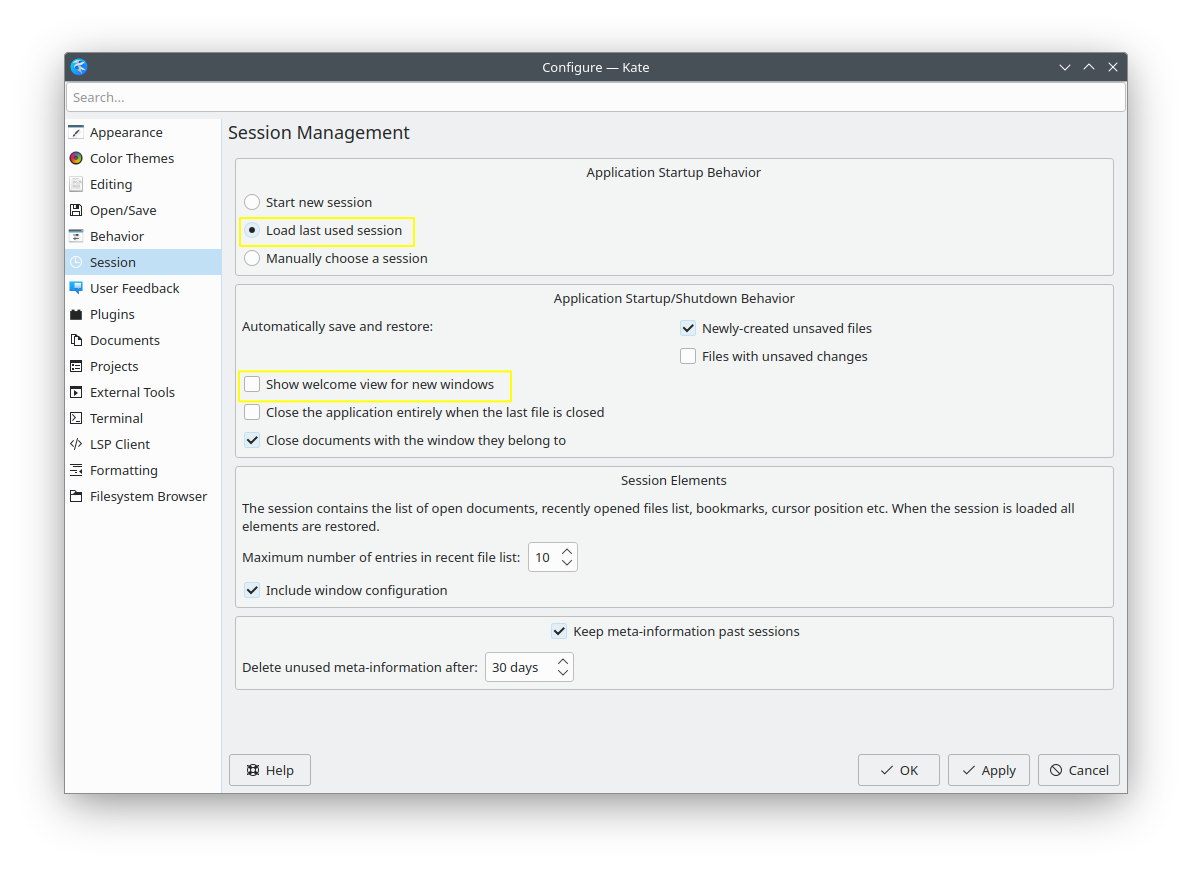Image resolution: width=1192 pixels, height=870 pixels.
Task: Click the LSP Client code icon
Action: point(76,444)
